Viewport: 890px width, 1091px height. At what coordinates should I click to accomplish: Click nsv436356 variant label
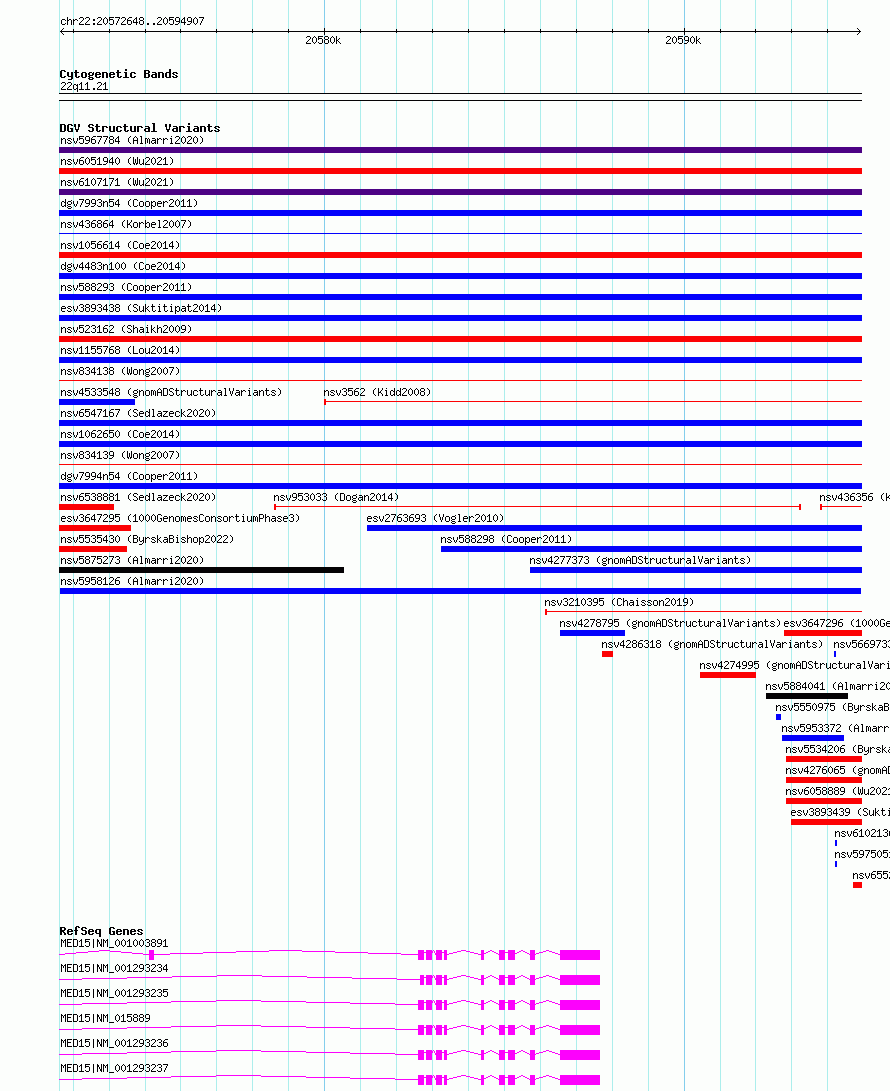point(854,497)
